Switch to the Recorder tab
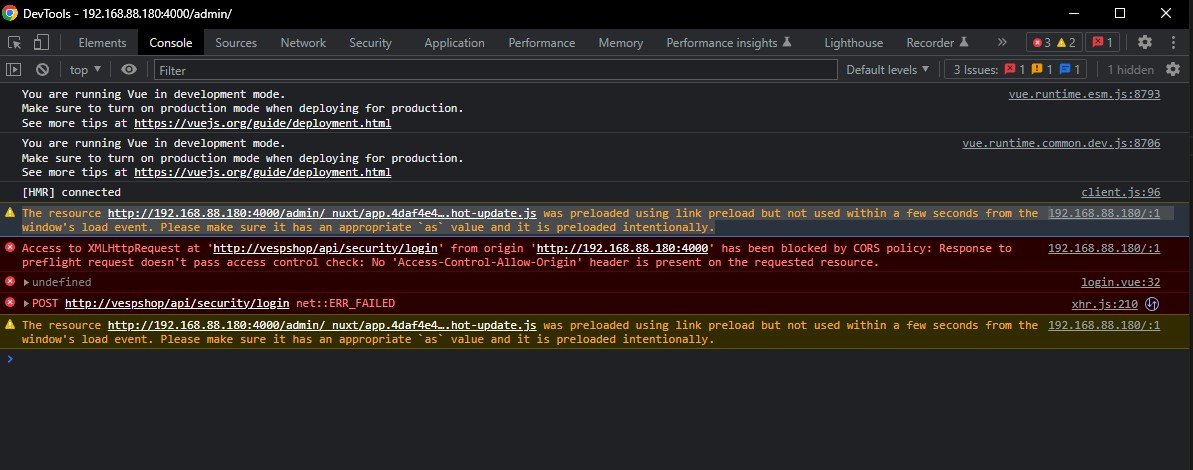 937,43
